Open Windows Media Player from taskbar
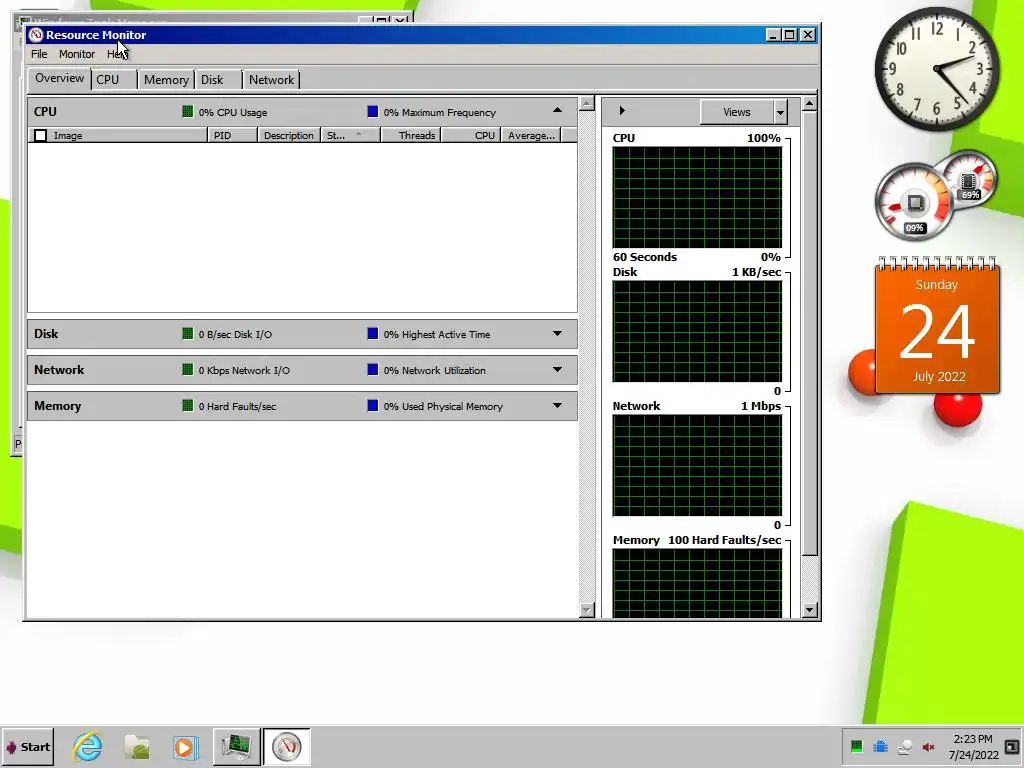The width and height of the screenshot is (1024, 768). [x=185, y=746]
